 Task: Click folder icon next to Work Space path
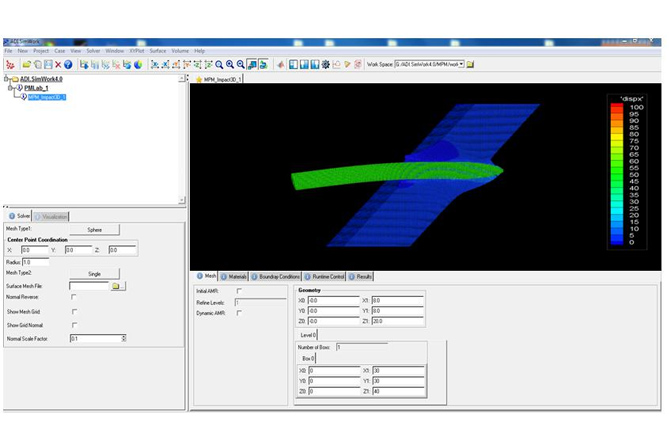(470, 65)
